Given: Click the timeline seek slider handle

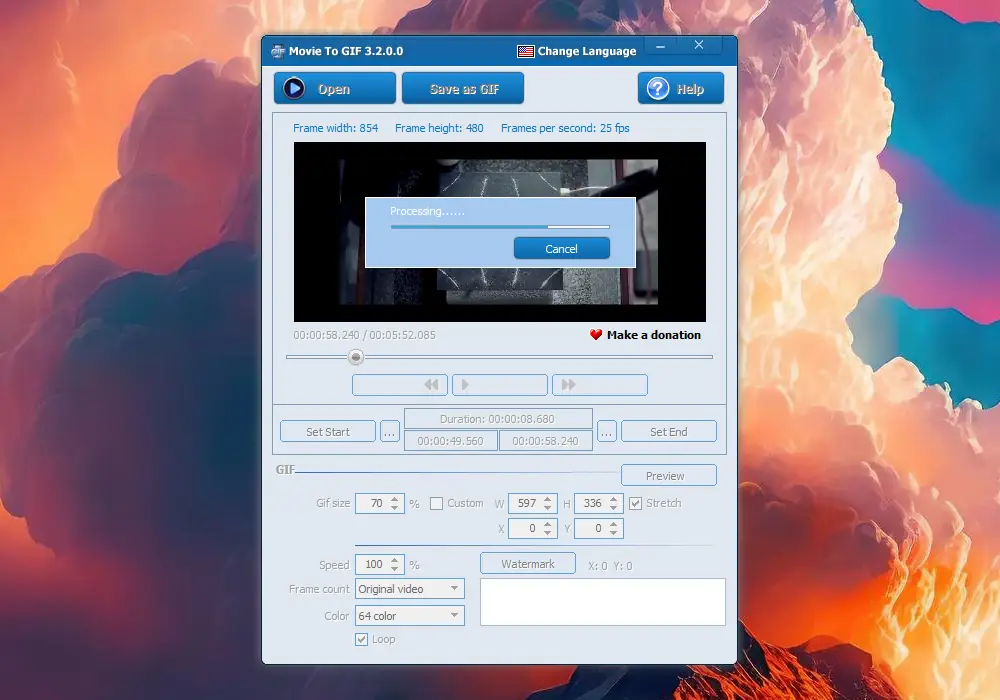Looking at the screenshot, I should 356,356.
